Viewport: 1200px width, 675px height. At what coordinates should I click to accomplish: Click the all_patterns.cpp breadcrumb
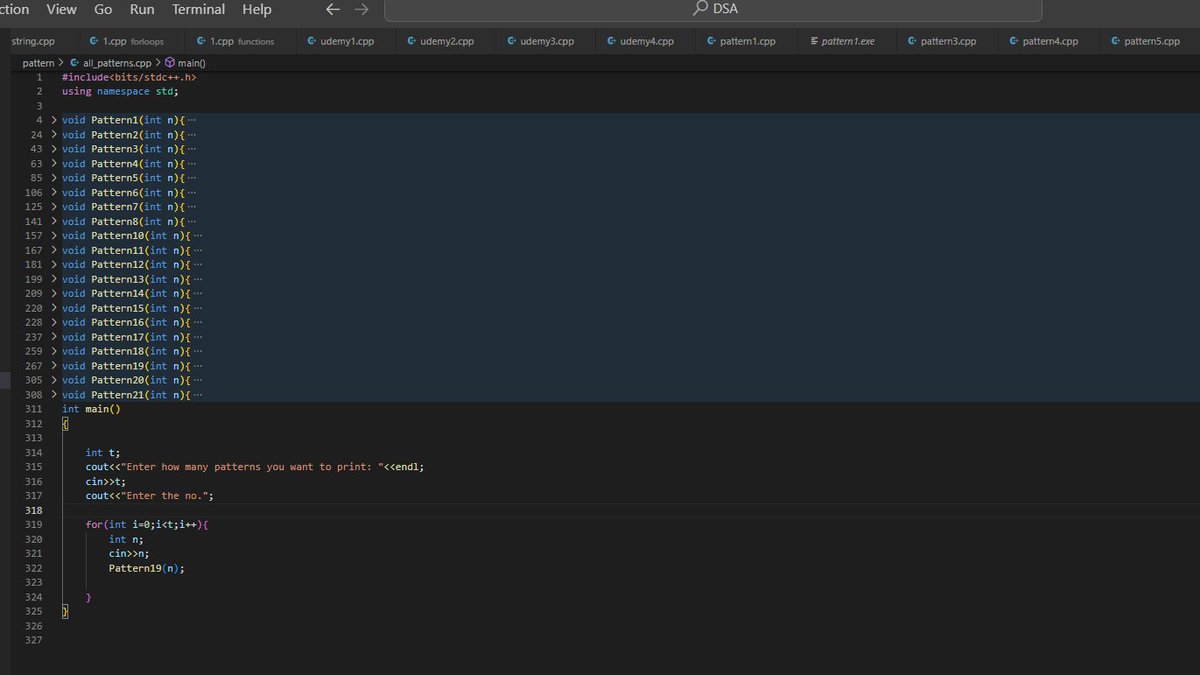tap(117, 63)
